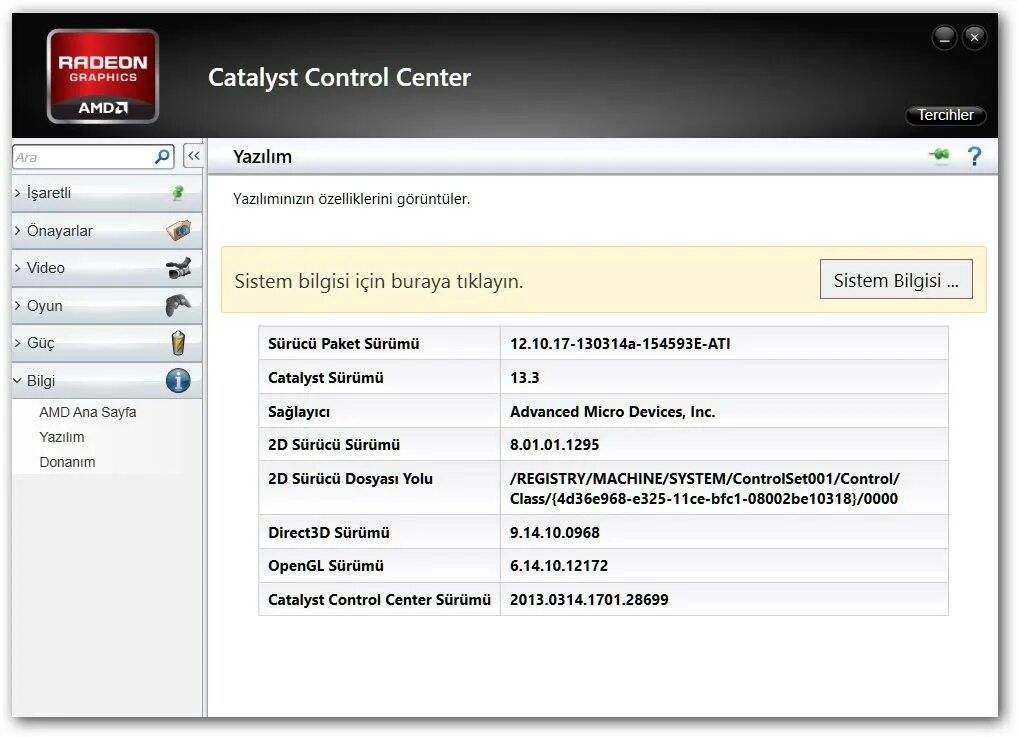Open the Donanım page
This screenshot has height=737, width=1018.
click(67, 462)
